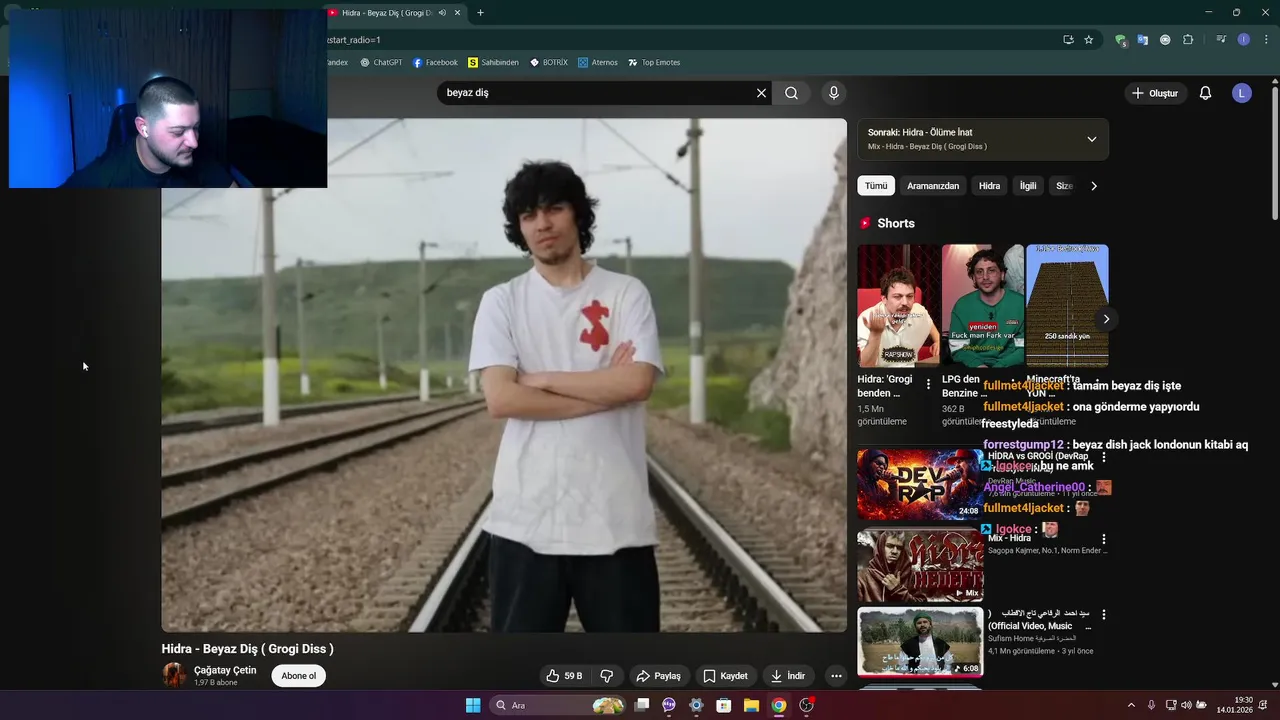Download video with İndir button
The height and width of the screenshot is (720, 1280).
tap(787, 676)
